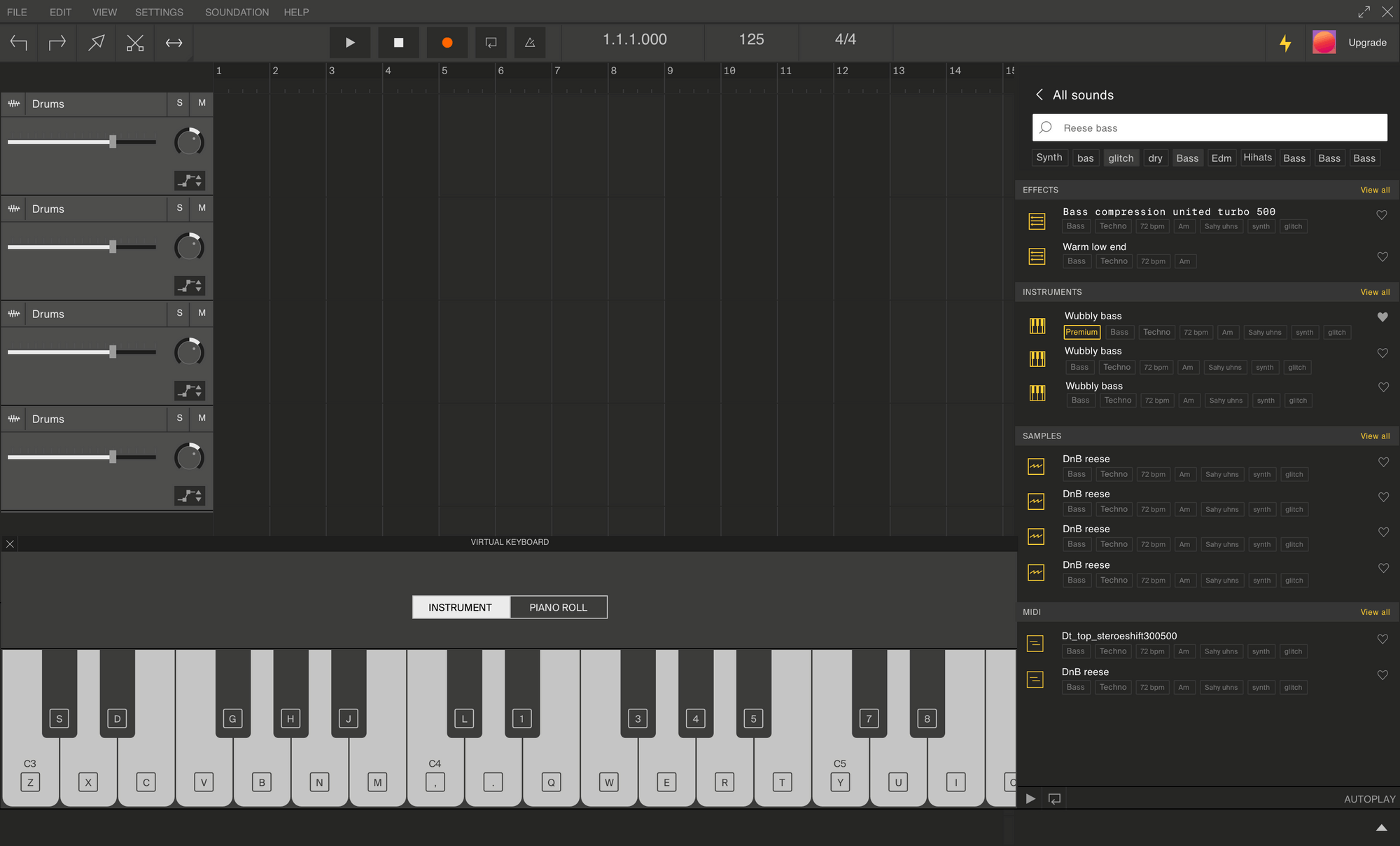Toggle AUTOPLAY in sounds panel
This screenshot has width=1400, height=846.
(1368, 799)
